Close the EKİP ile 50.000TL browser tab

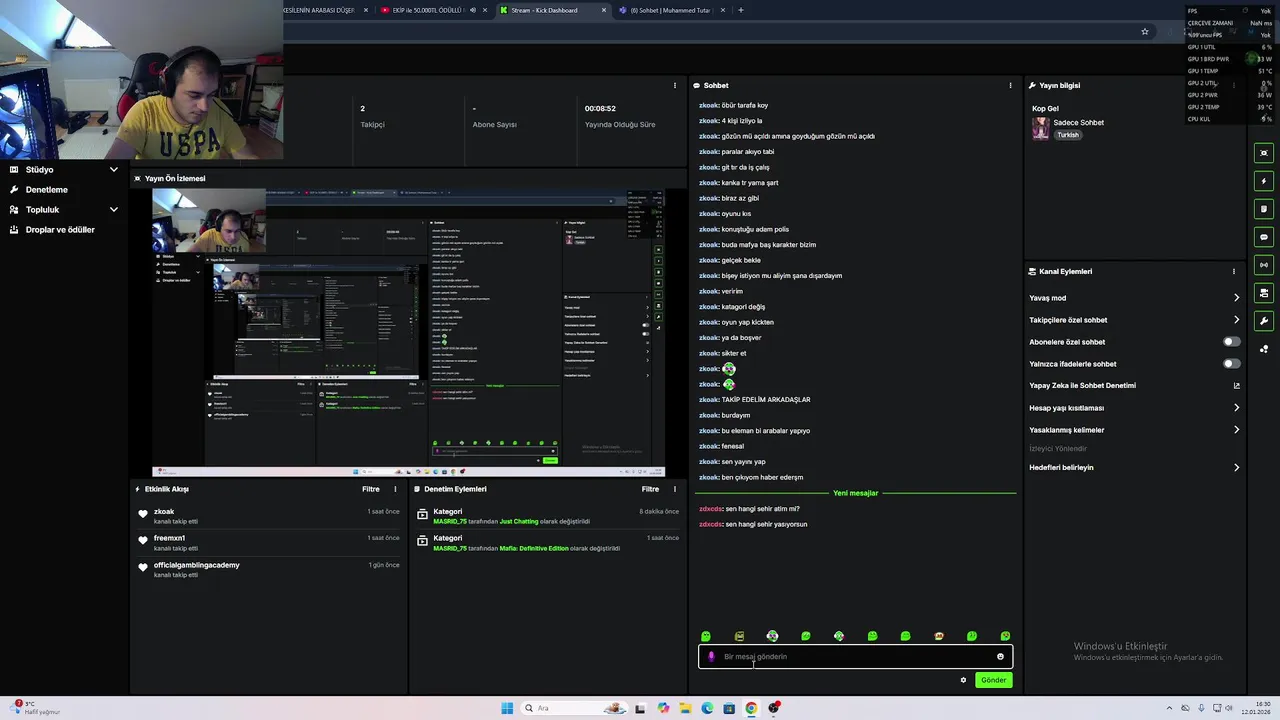pyautogui.click(x=485, y=10)
